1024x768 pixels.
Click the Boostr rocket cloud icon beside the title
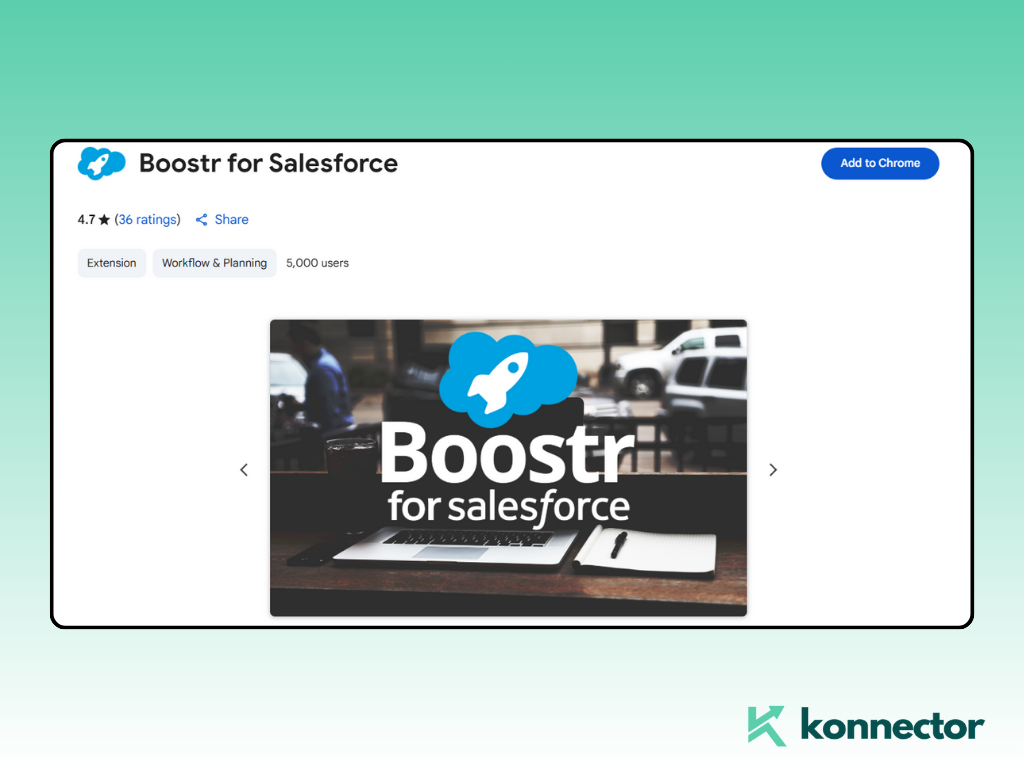tap(101, 163)
